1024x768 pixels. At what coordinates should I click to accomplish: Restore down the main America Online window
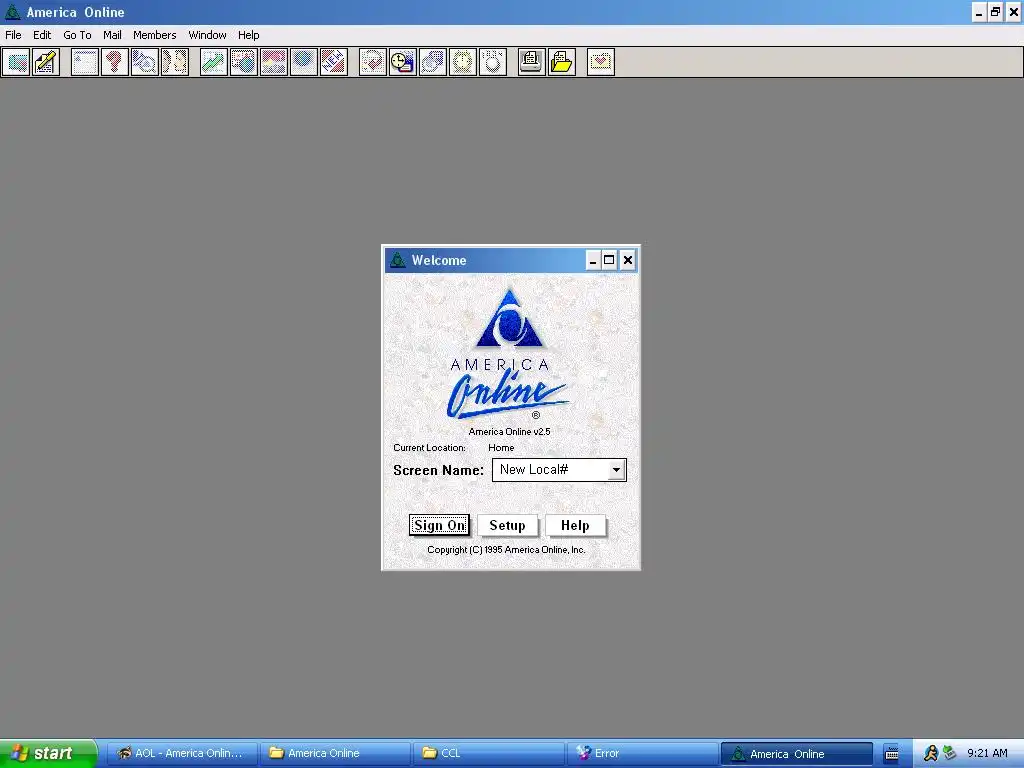click(995, 12)
